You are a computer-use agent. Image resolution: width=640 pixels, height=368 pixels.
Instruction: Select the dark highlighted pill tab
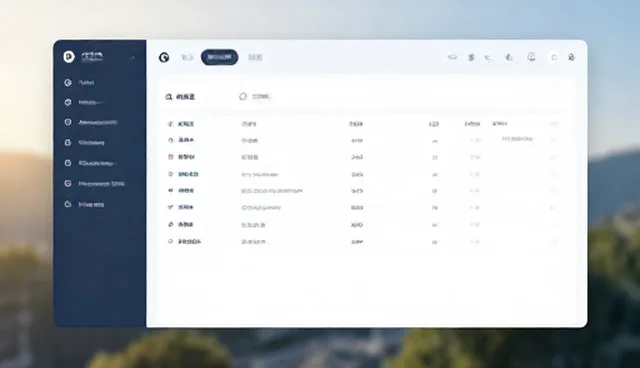point(220,57)
